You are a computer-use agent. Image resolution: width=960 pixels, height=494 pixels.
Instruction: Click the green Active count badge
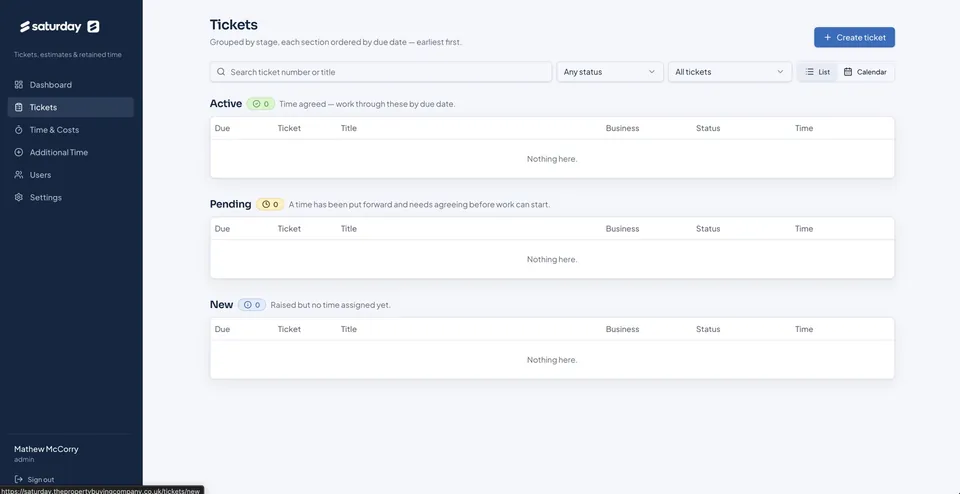(x=261, y=104)
